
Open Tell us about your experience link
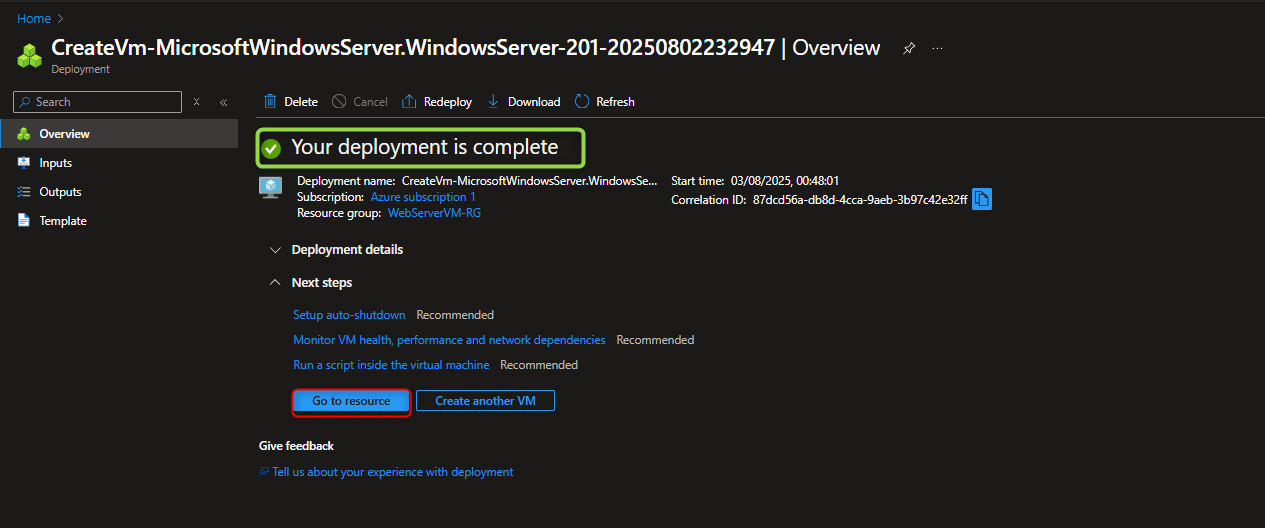[x=393, y=472]
